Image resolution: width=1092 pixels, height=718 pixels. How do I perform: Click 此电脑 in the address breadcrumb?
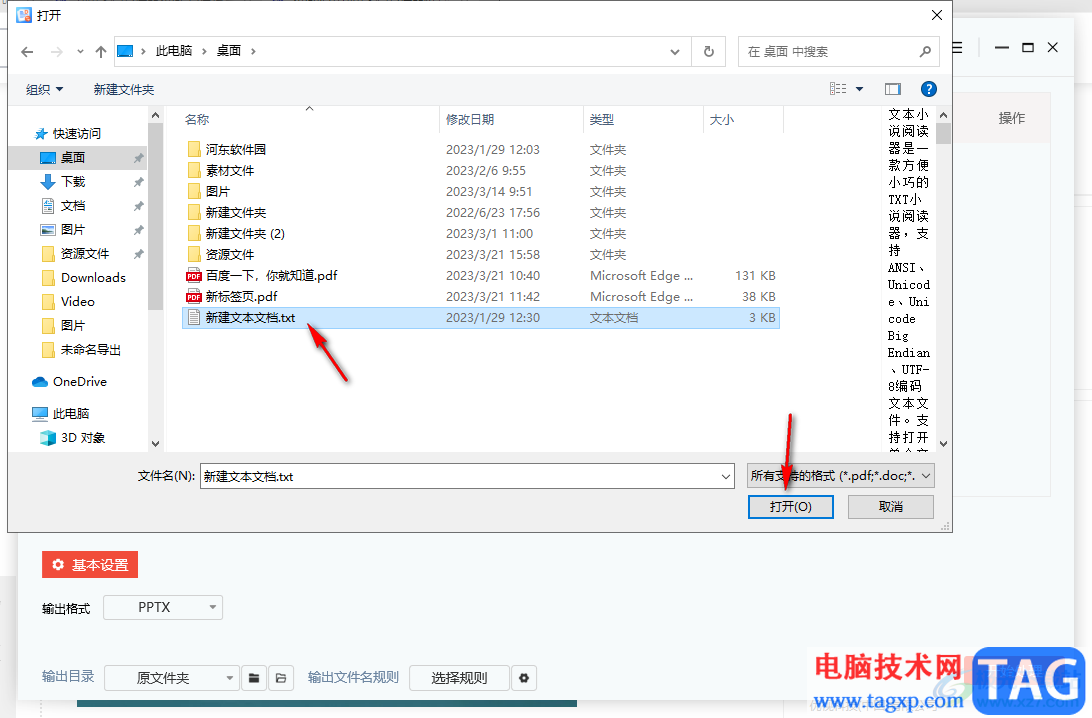[173, 51]
